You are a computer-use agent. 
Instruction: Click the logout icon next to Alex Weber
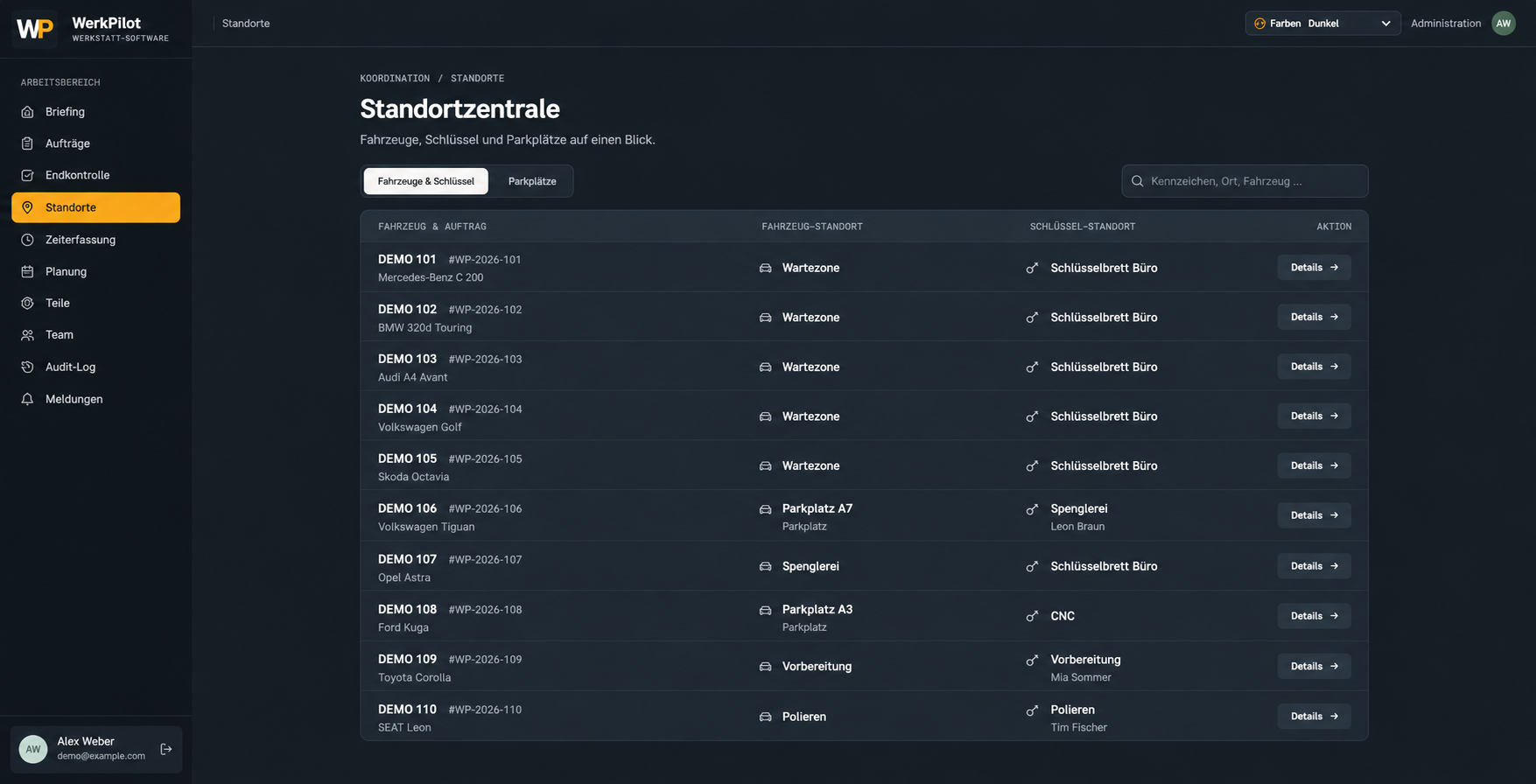point(166,749)
